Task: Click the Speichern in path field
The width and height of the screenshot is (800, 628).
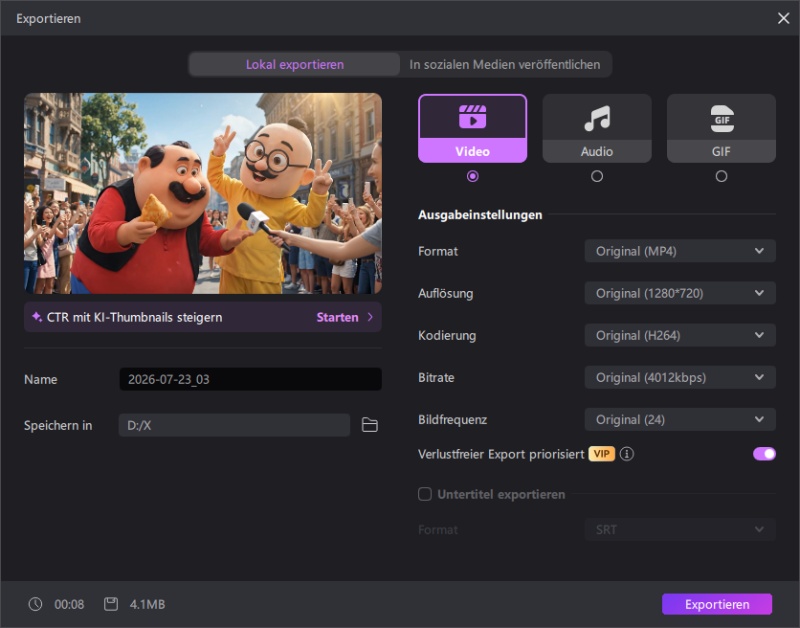Action: (x=234, y=425)
